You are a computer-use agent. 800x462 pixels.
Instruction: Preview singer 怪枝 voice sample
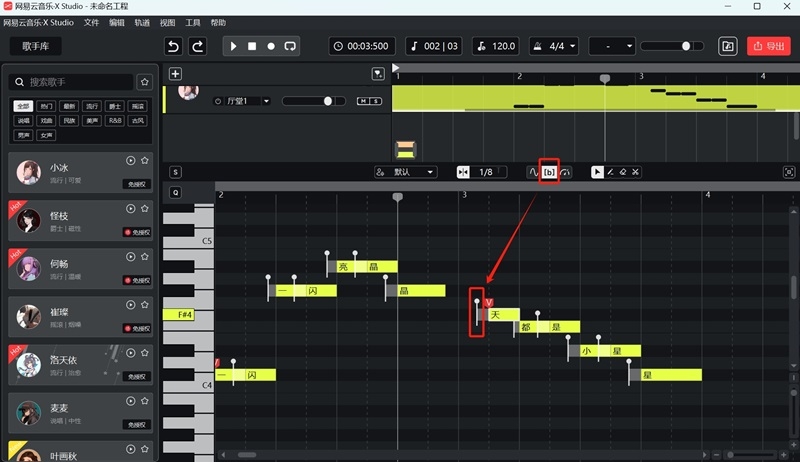click(131, 209)
